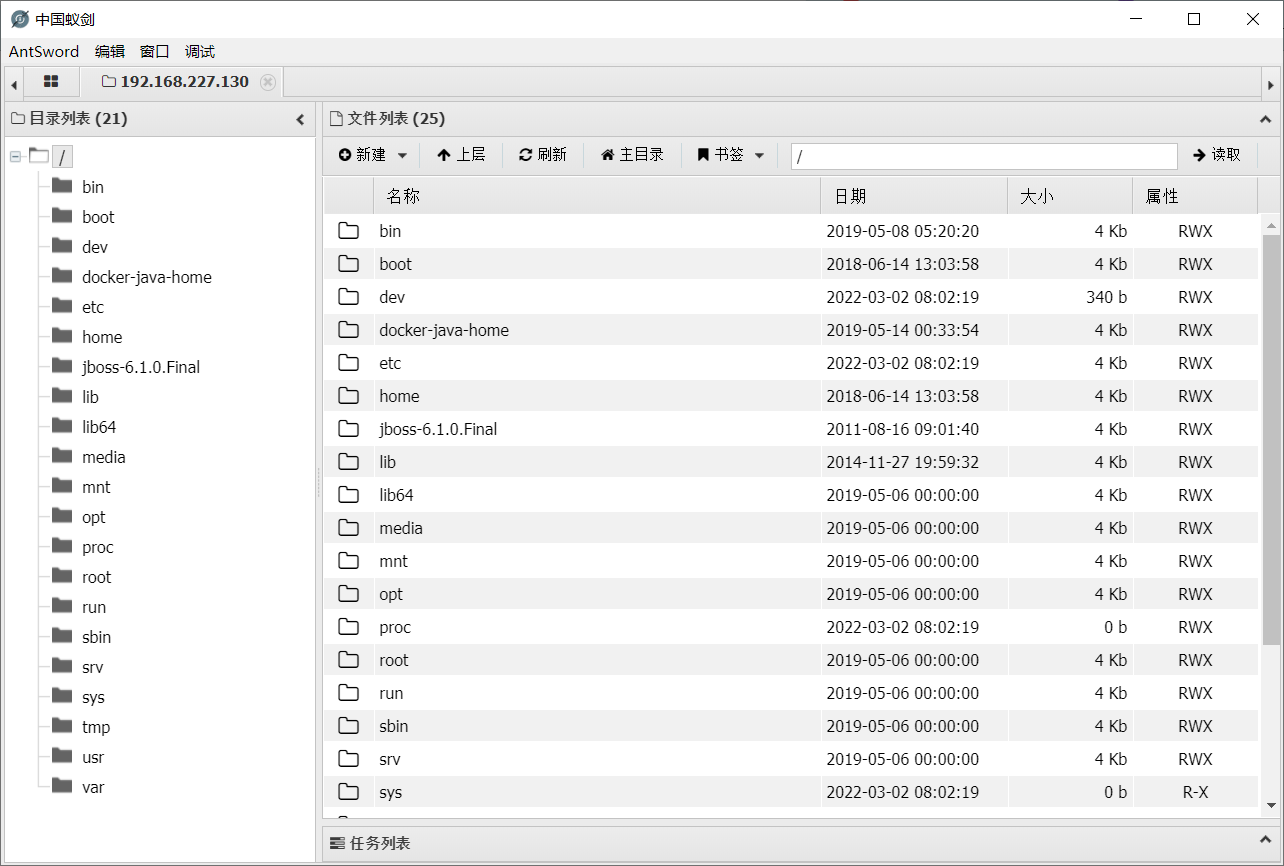Screen dimensions: 1284x866
Task: Open the 调试 menu
Action: point(200,52)
